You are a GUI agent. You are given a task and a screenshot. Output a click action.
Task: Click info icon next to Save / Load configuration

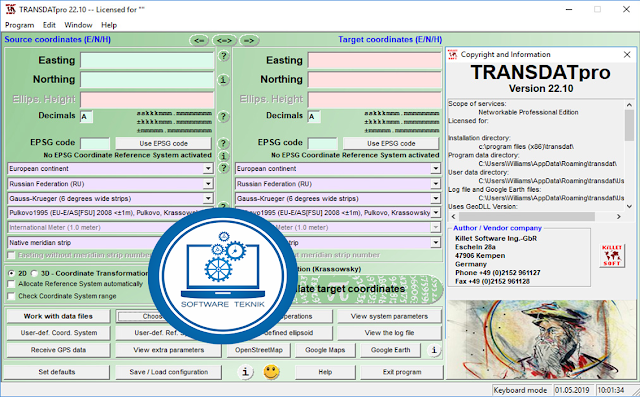click(245, 372)
